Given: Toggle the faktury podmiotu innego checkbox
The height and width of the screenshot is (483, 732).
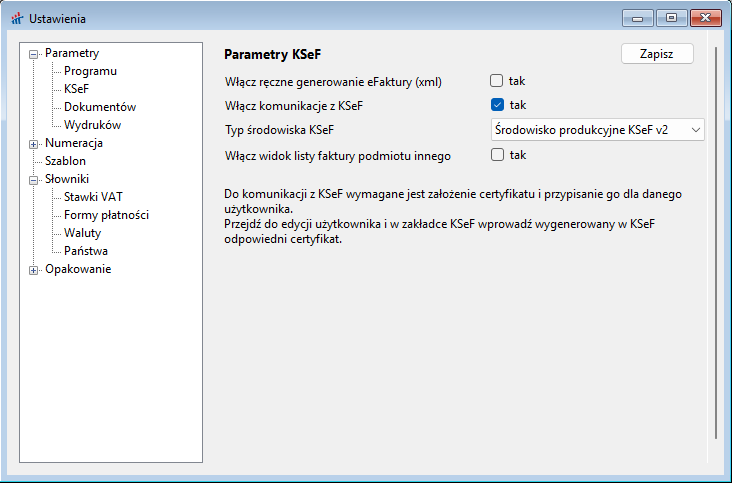Looking at the screenshot, I should click(496, 155).
